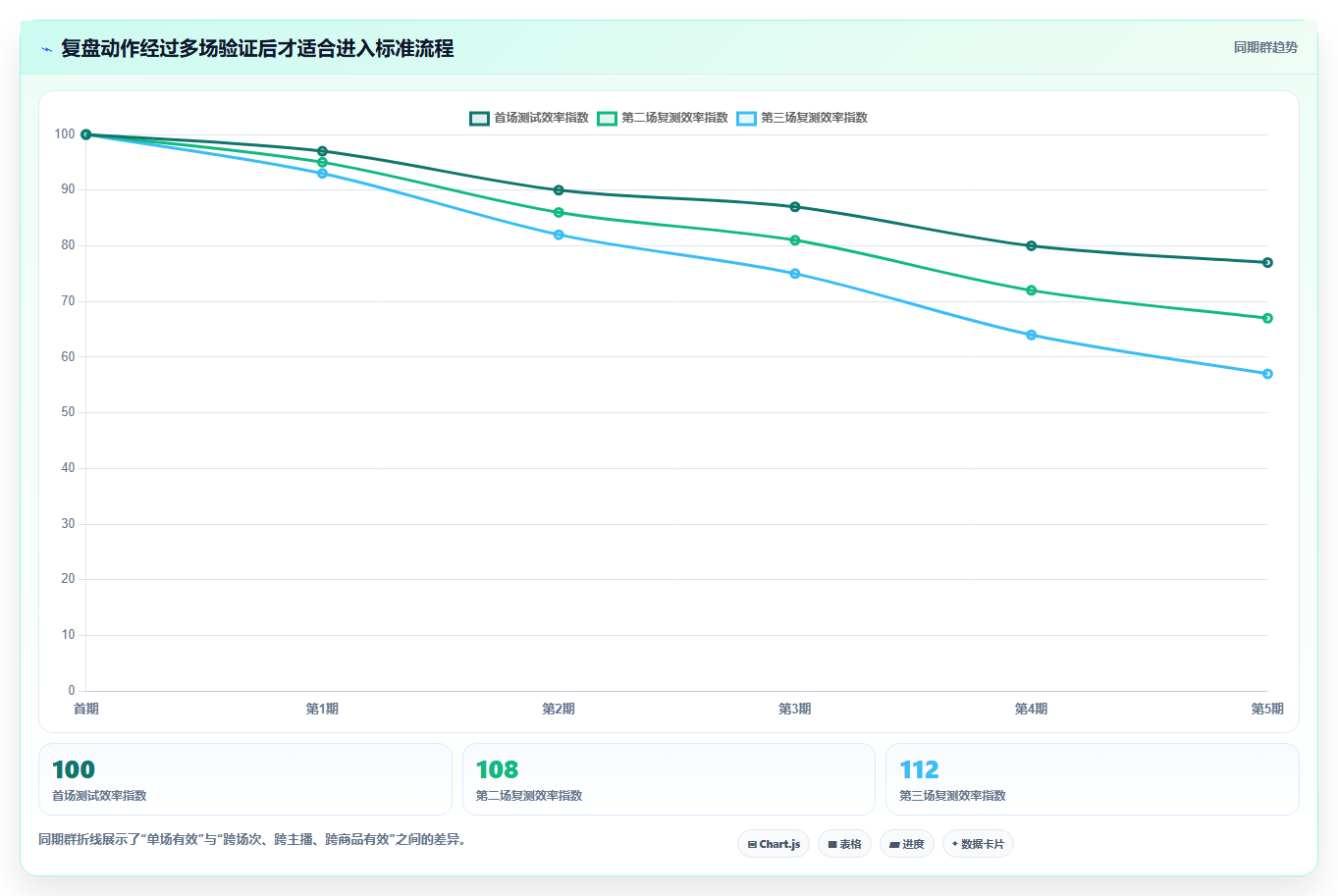Click the blue legend color box
The image size is (1338, 896).
click(746, 118)
